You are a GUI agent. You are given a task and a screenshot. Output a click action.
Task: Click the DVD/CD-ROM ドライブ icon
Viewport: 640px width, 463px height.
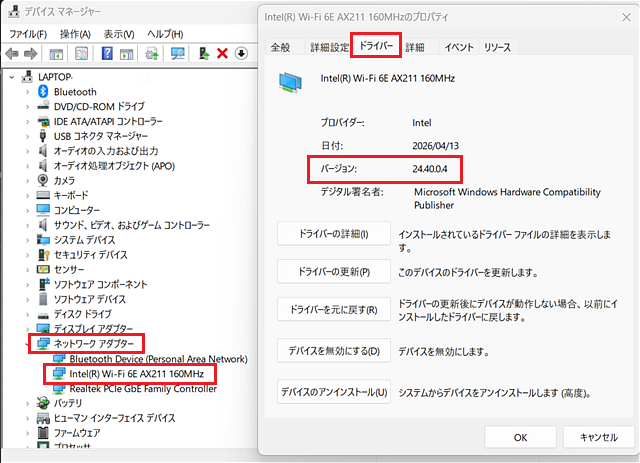[x=43, y=106]
